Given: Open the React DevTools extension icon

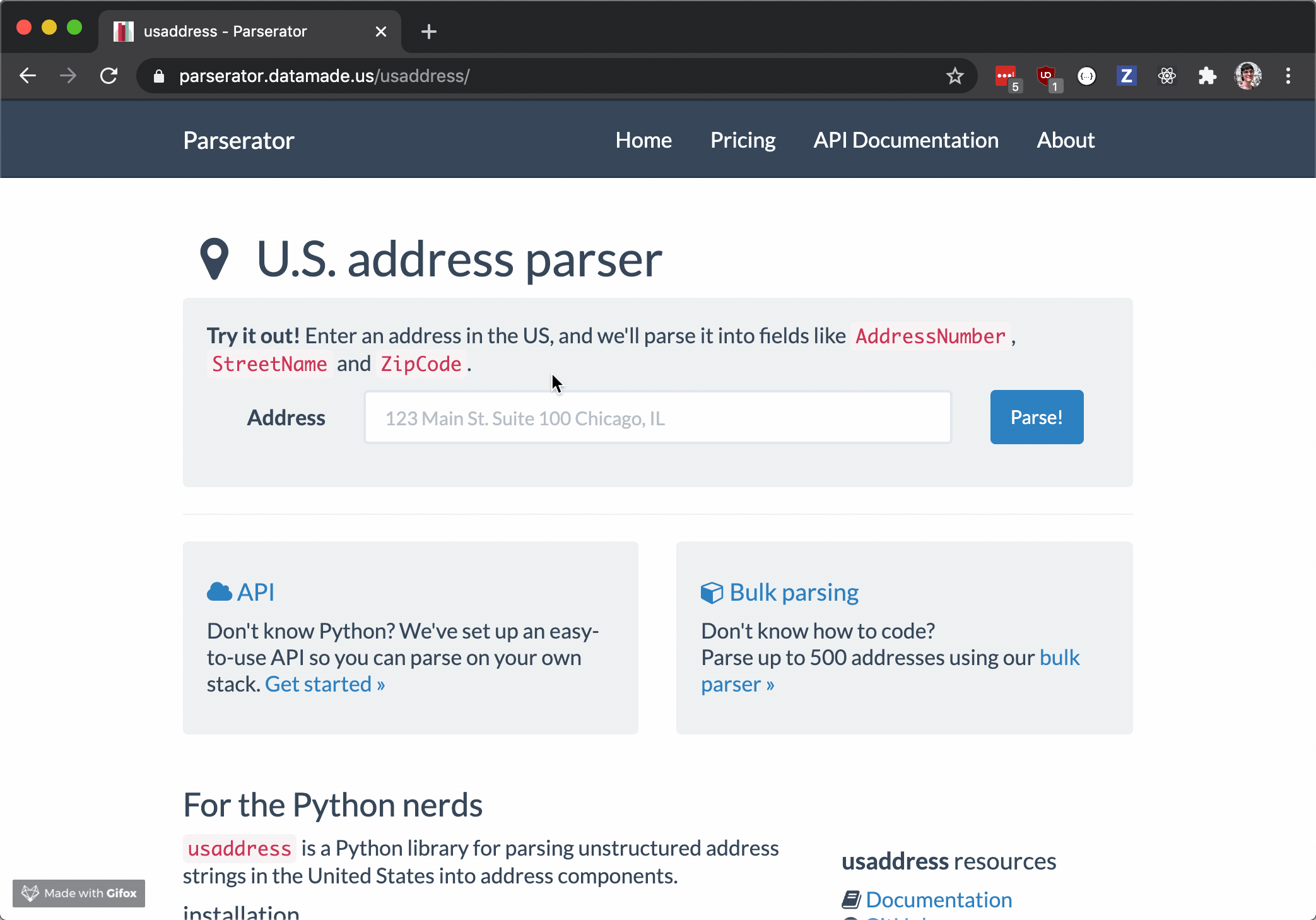Looking at the screenshot, I should coord(1167,76).
